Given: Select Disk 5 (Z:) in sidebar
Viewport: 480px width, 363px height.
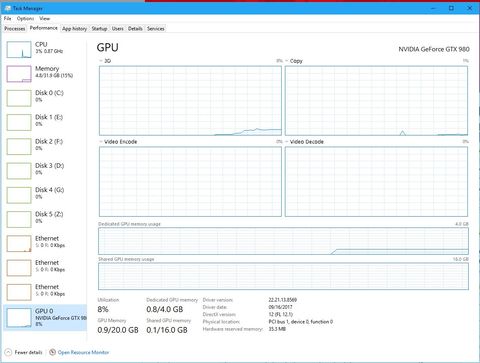Looking at the screenshot, I should (45, 220).
